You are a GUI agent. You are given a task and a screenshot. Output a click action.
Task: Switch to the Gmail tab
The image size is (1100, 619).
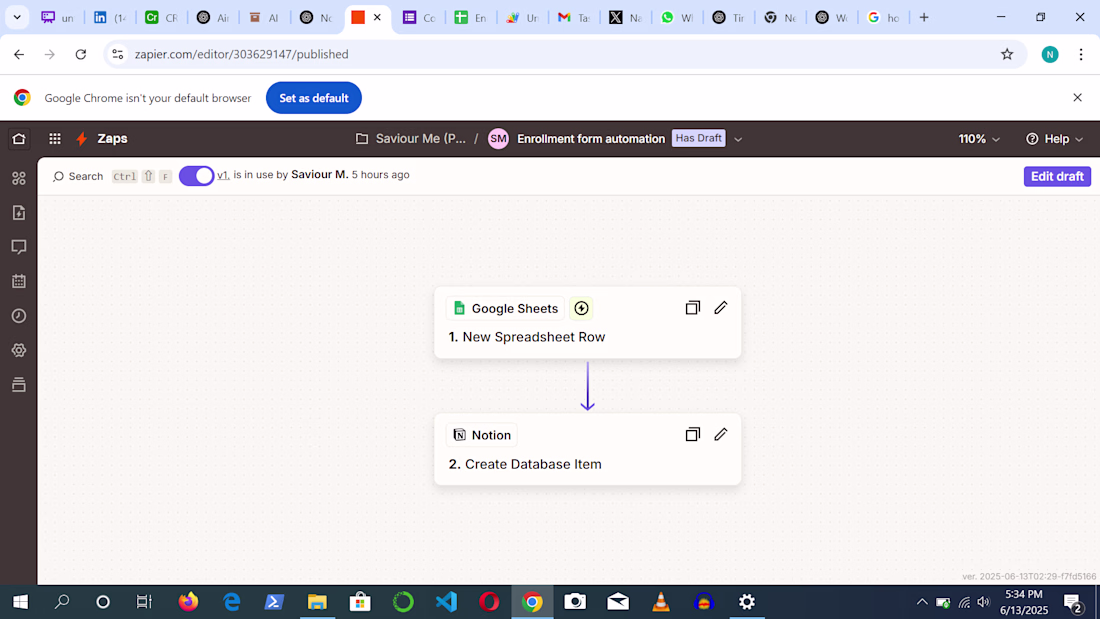point(573,18)
